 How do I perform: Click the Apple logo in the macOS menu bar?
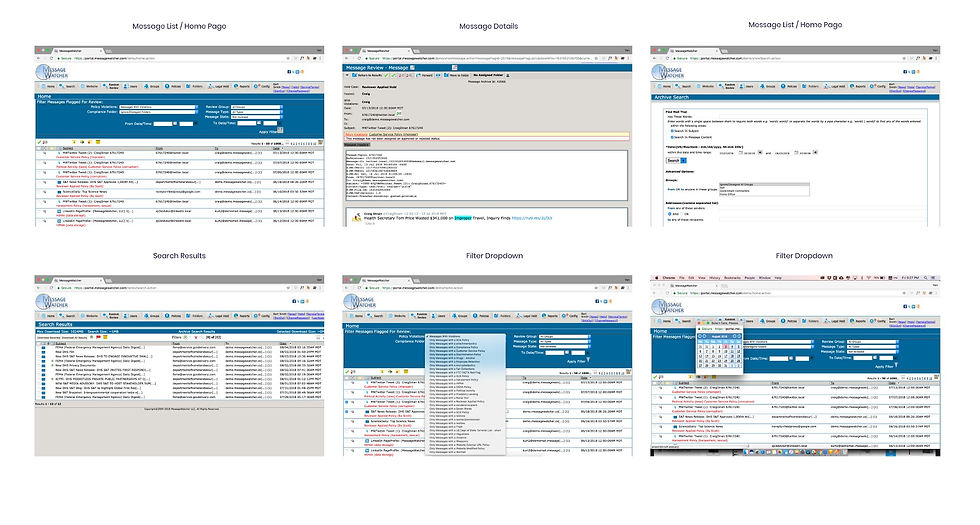(x=657, y=278)
